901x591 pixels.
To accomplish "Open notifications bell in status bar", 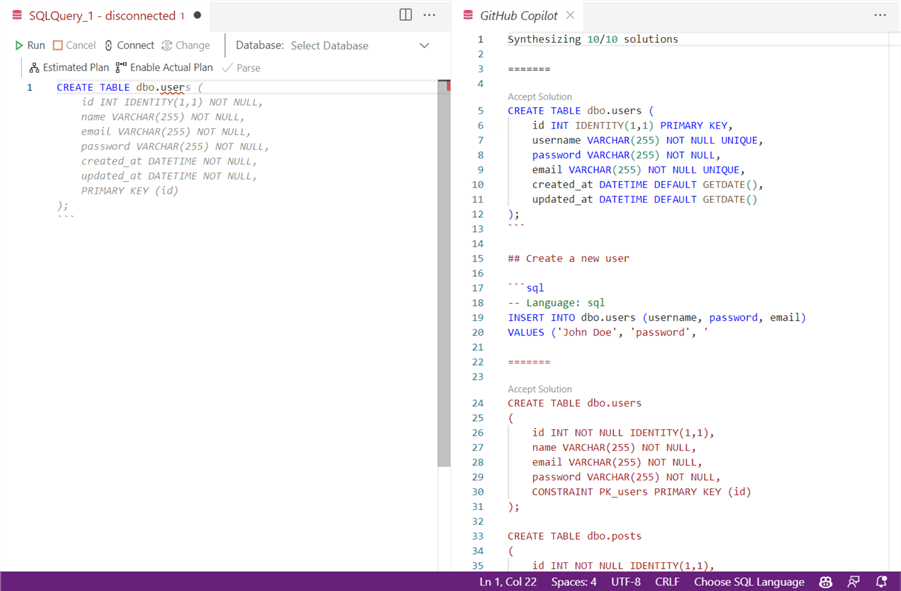I will [x=881, y=582].
